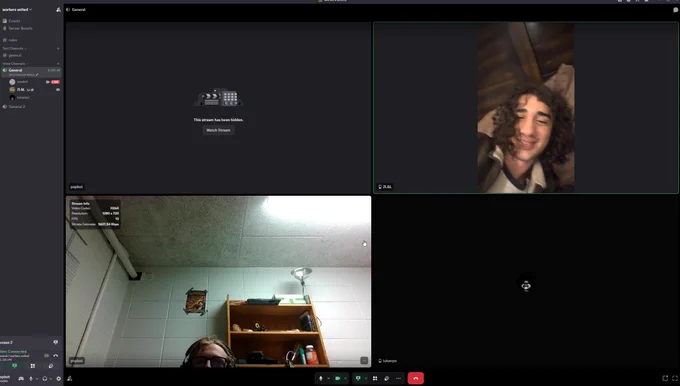This screenshot has height=386, width=680.
Task: Open camera options arrow in call controls
Action: (345, 378)
